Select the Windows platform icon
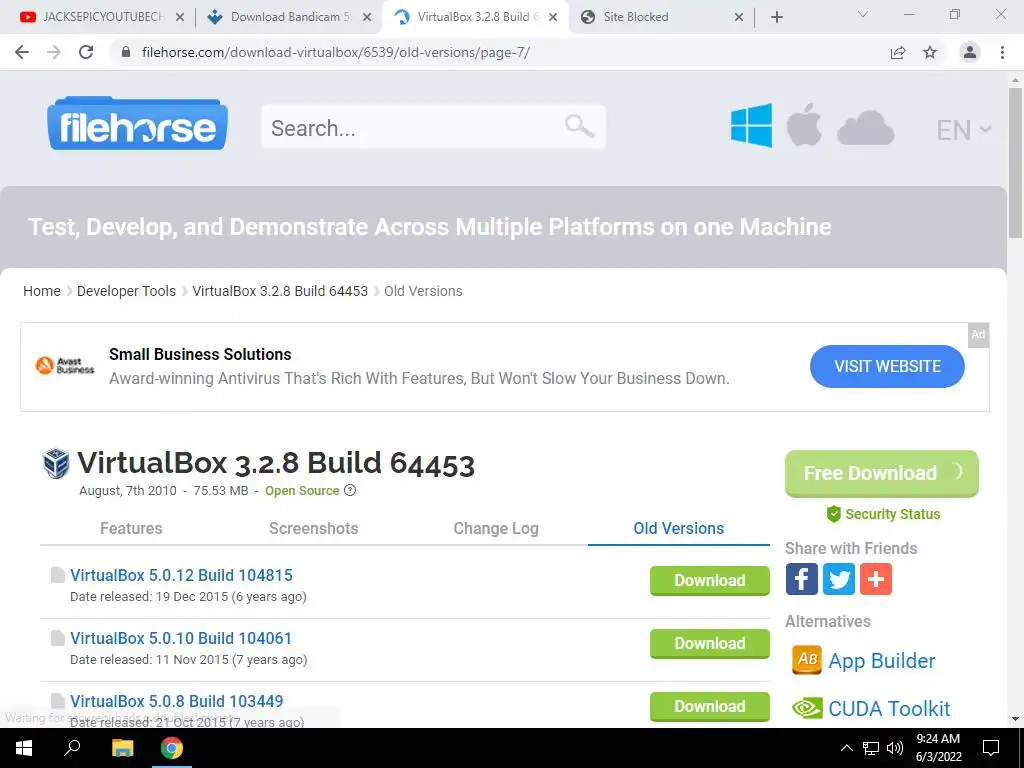1024x768 pixels. (751, 125)
